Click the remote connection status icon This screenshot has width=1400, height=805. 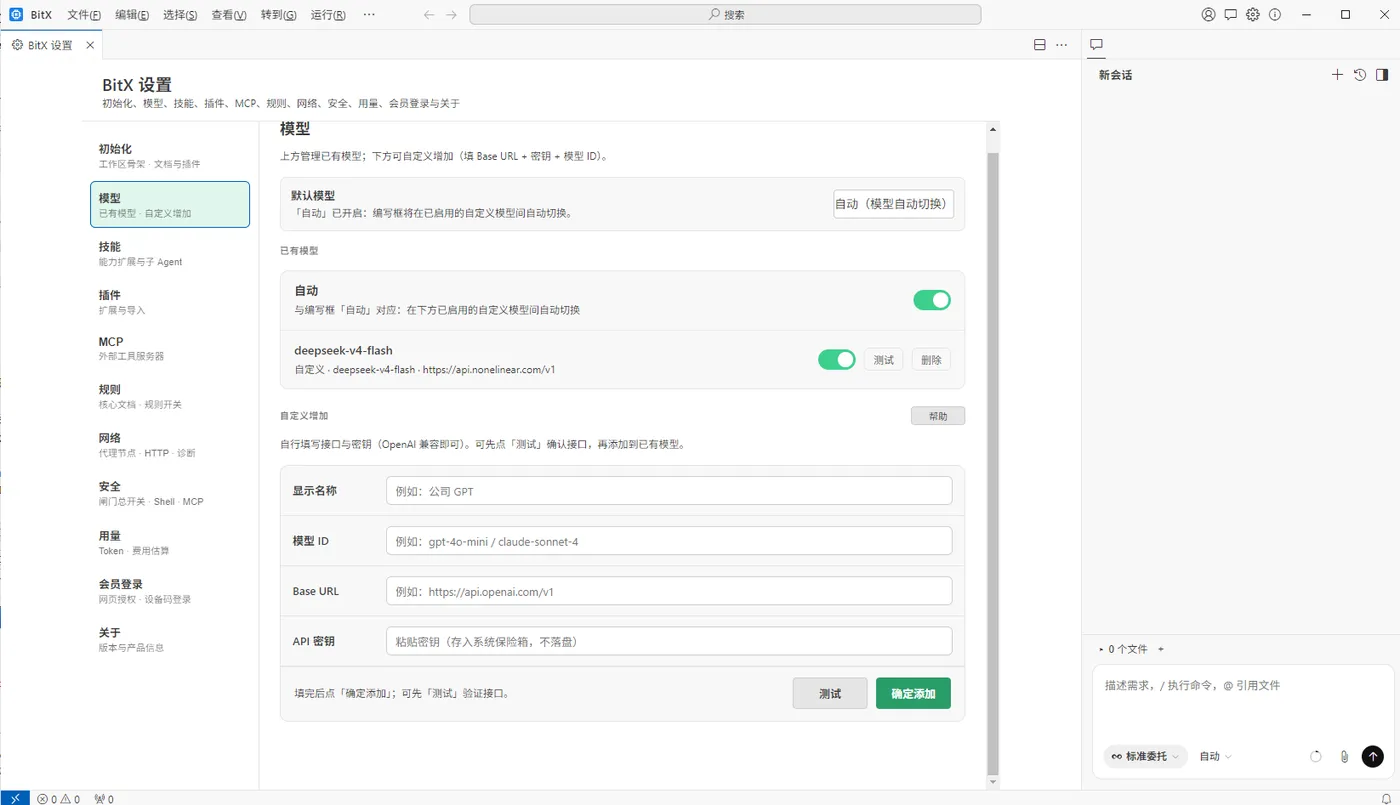[15, 798]
